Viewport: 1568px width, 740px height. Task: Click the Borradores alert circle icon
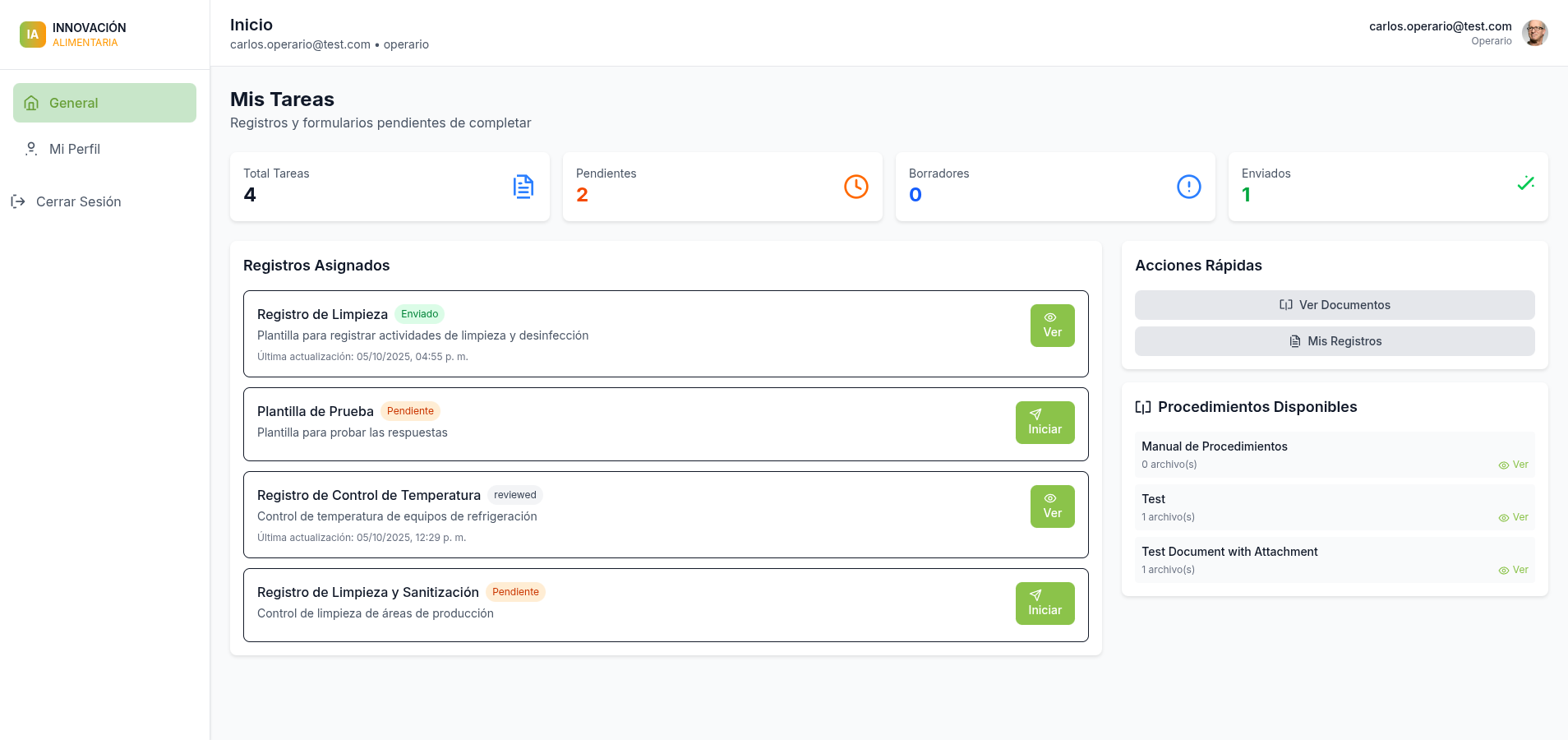pos(1188,187)
